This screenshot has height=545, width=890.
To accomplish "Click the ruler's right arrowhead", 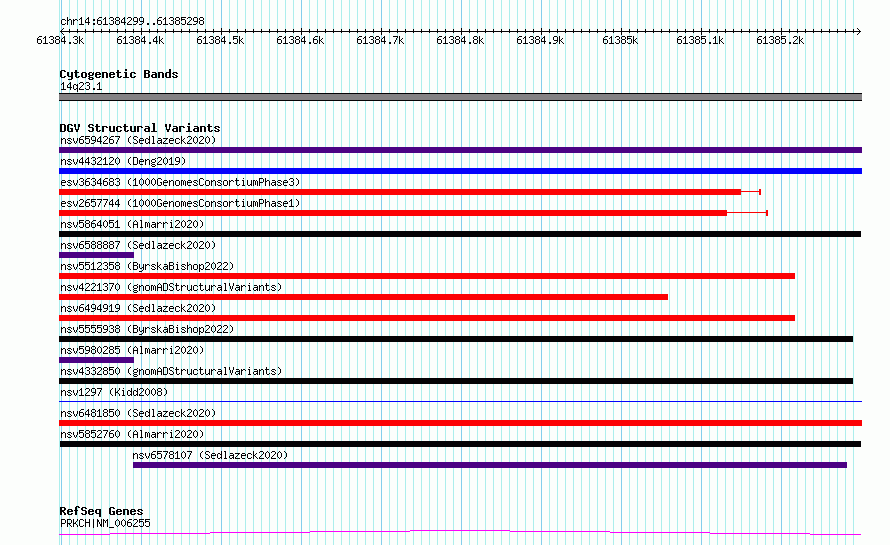I will [x=858, y=31].
